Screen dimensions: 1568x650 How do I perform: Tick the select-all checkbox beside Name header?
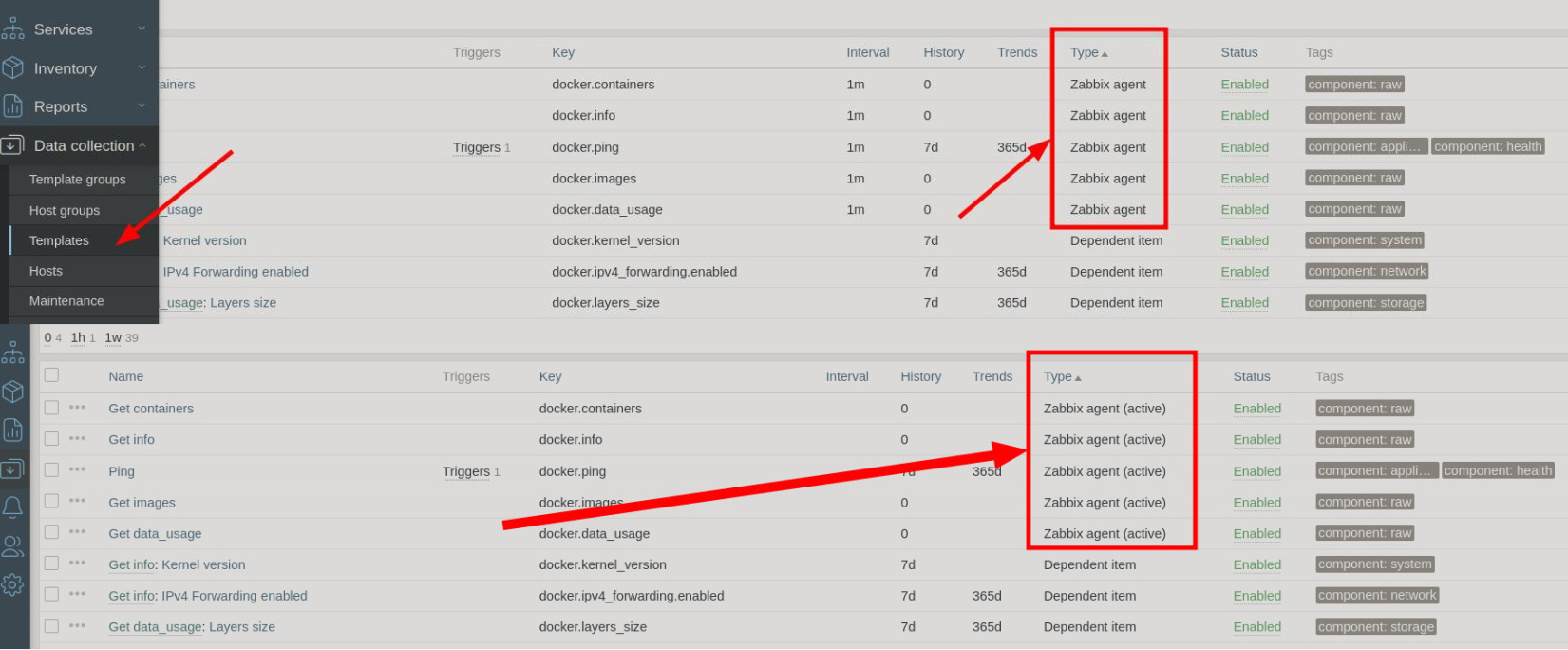click(x=52, y=375)
